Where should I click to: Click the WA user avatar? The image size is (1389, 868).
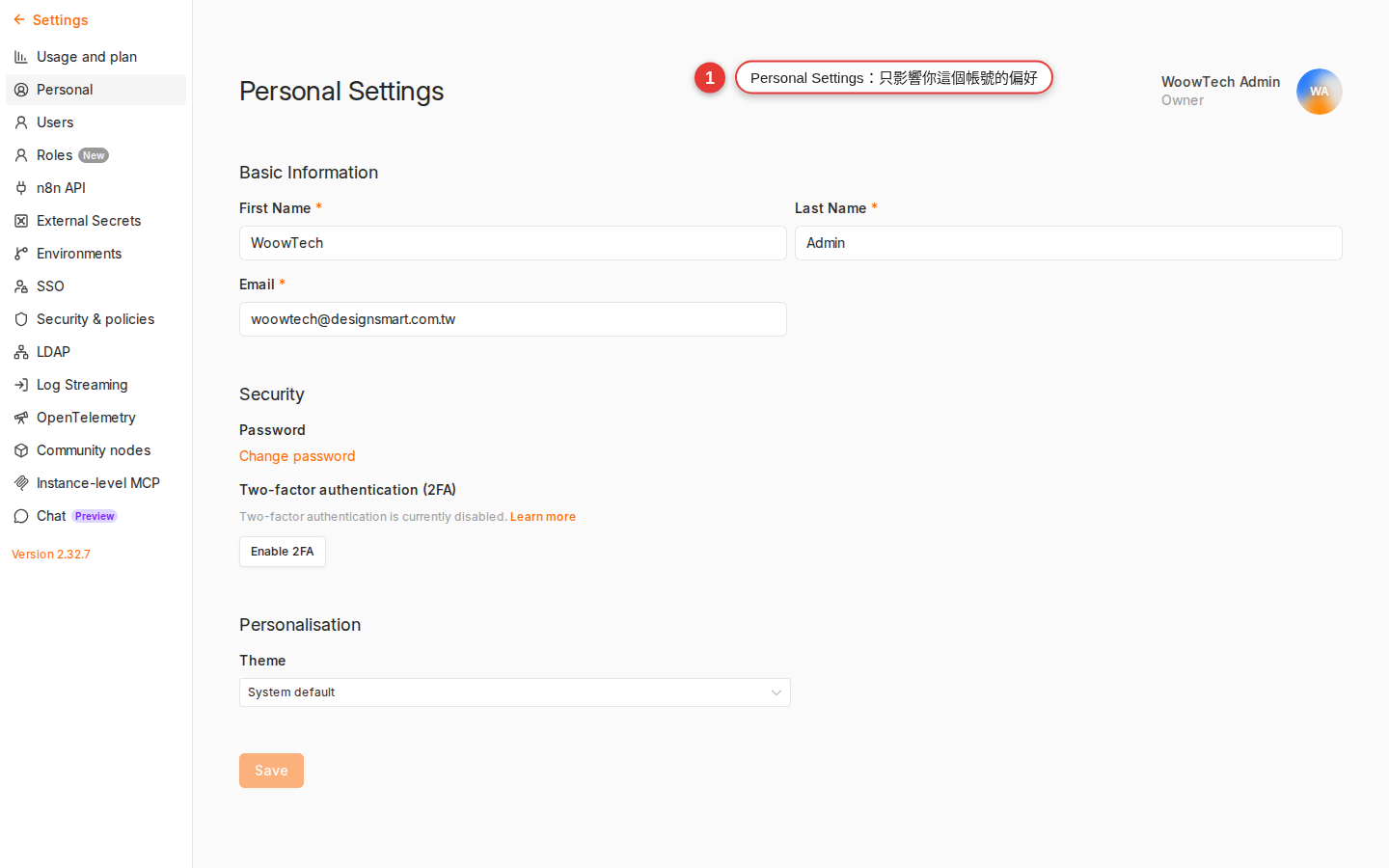point(1320,92)
